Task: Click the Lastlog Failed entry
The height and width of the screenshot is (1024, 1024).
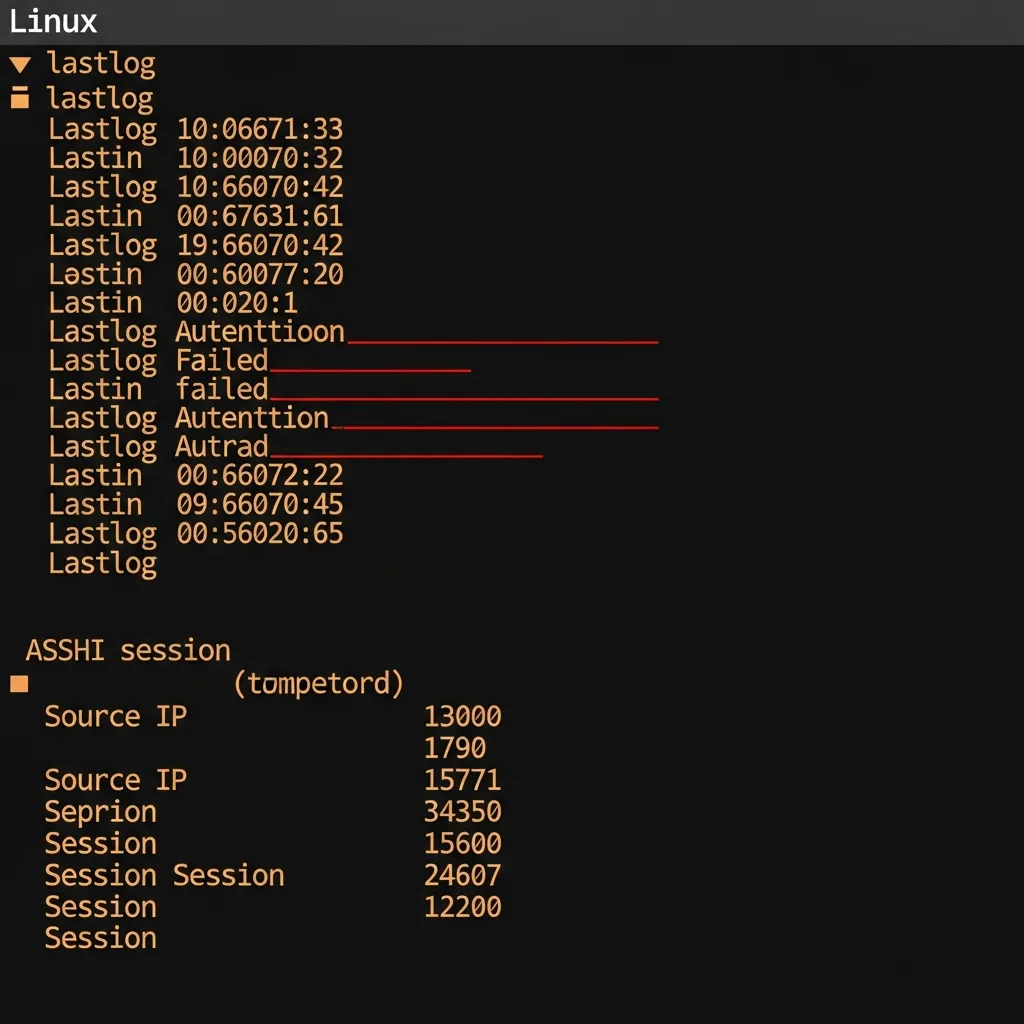Action: [x=160, y=360]
